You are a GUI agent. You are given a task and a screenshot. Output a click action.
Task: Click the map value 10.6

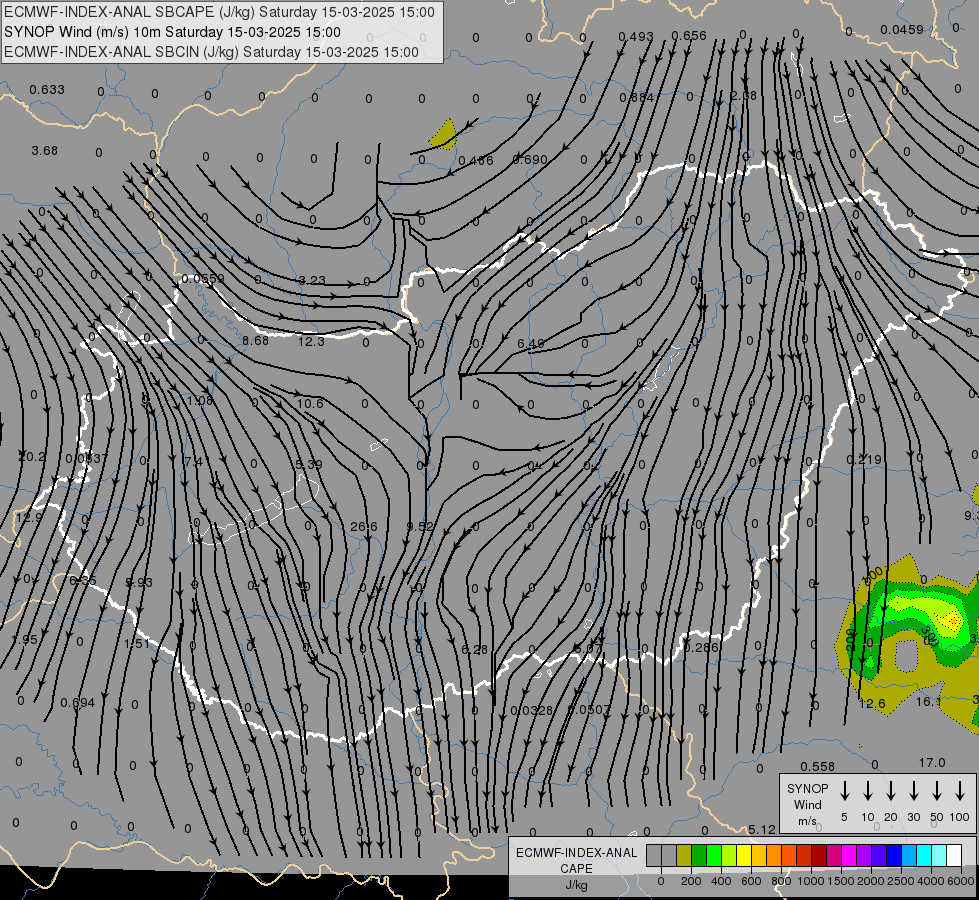tap(310, 403)
